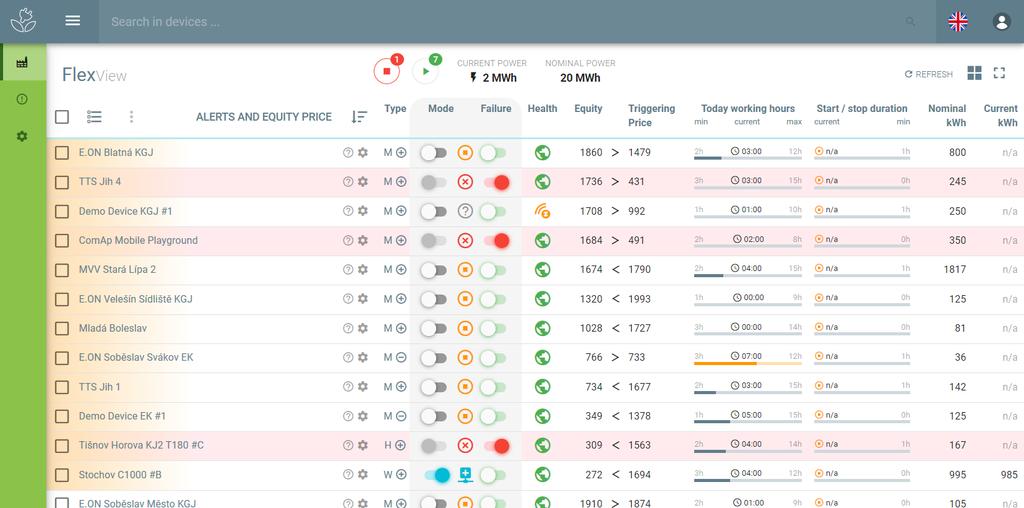Image resolution: width=1024 pixels, height=508 pixels.
Task: Click the question status icon in Demo Device KGJ #1 row
Action: click(x=465, y=211)
